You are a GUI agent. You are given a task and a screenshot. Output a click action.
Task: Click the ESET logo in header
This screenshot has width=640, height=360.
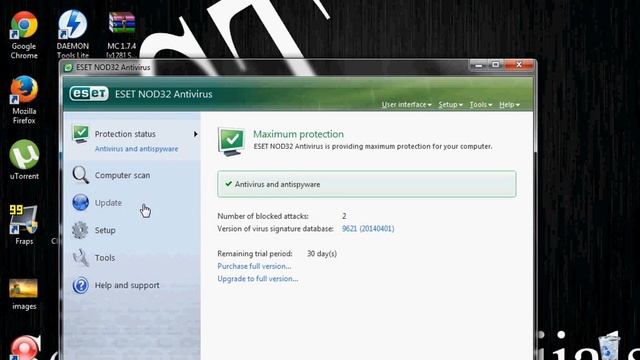tap(89, 94)
